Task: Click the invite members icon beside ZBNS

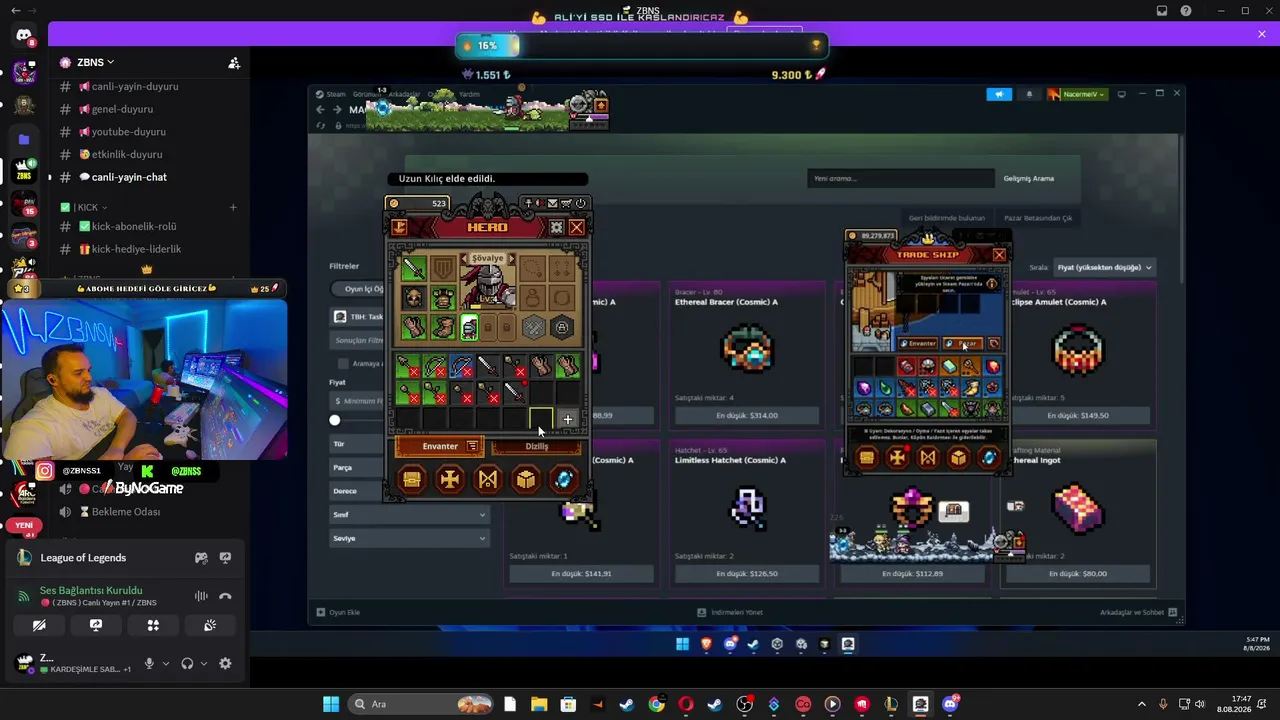Action: 234,62
